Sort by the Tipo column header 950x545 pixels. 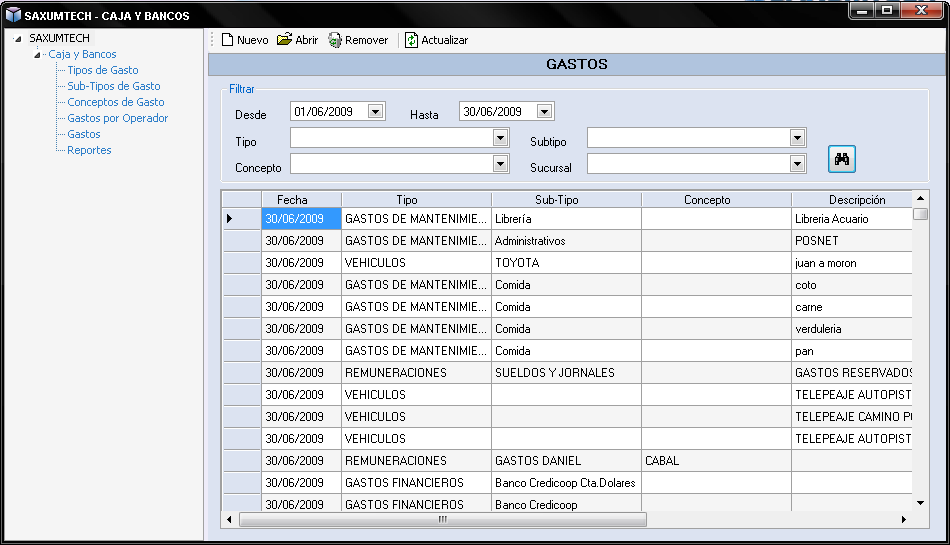tap(416, 200)
